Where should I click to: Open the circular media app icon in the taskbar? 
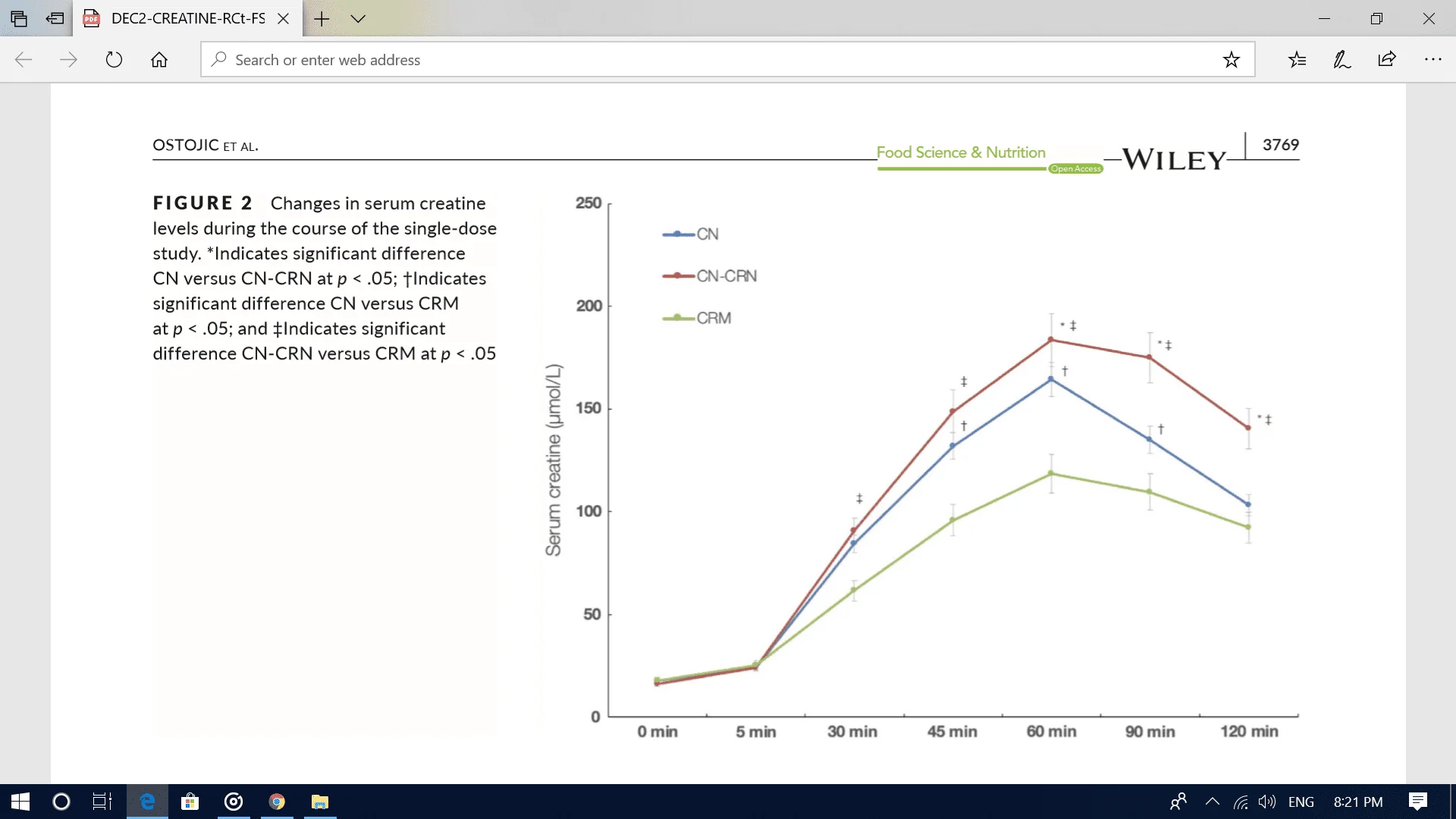point(234,802)
